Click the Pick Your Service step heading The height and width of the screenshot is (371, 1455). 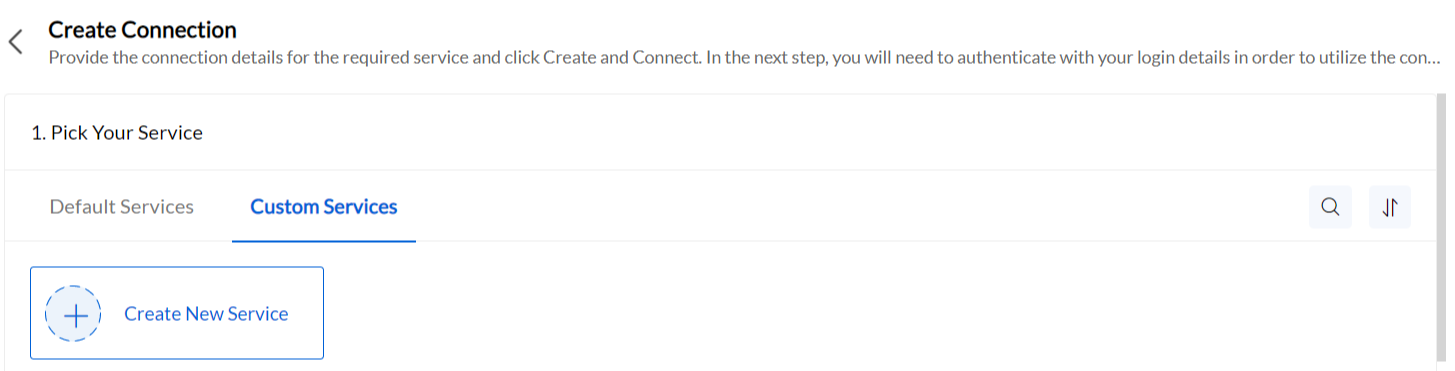click(117, 133)
